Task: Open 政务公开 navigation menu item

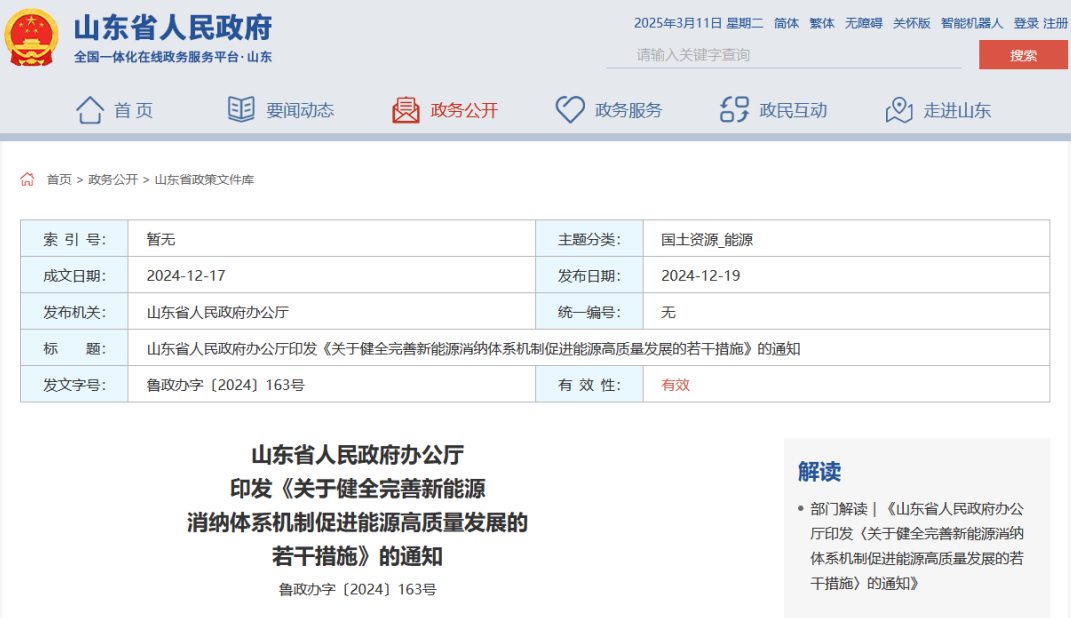Action: click(464, 111)
